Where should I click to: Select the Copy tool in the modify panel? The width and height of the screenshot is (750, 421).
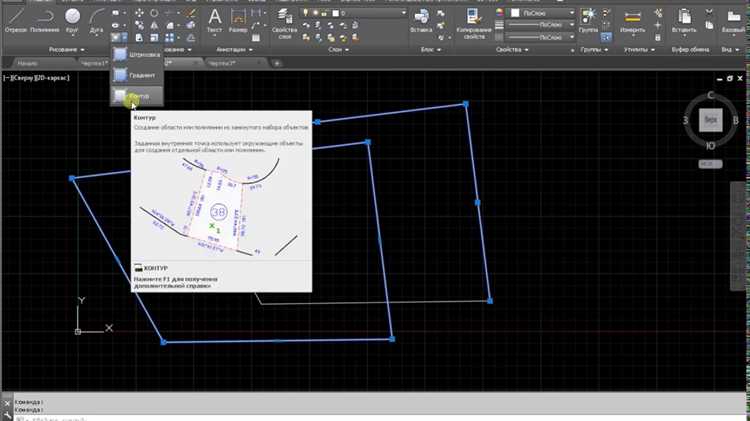[x=139, y=25]
